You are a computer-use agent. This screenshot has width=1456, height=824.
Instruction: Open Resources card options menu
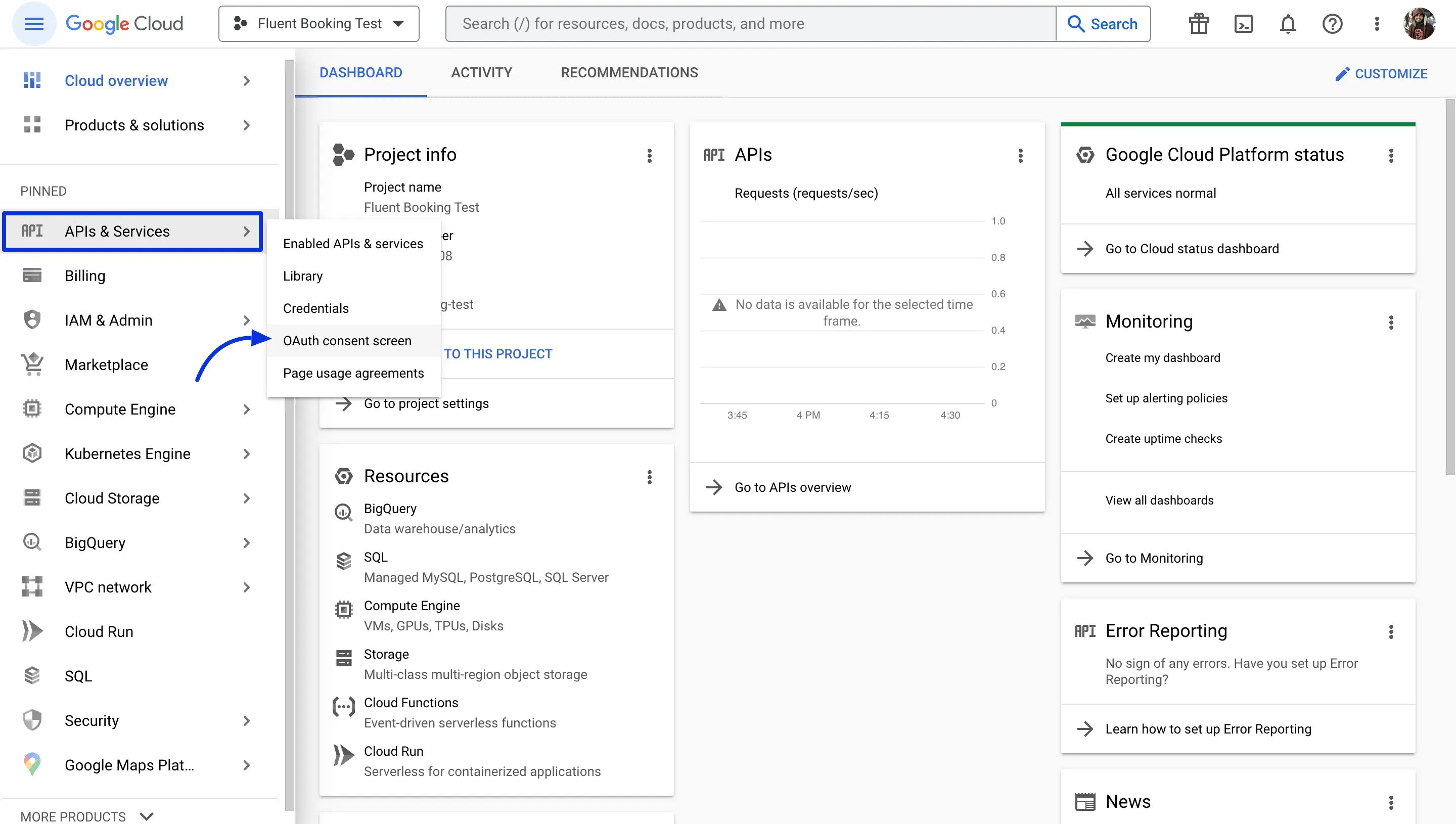(649, 477)
